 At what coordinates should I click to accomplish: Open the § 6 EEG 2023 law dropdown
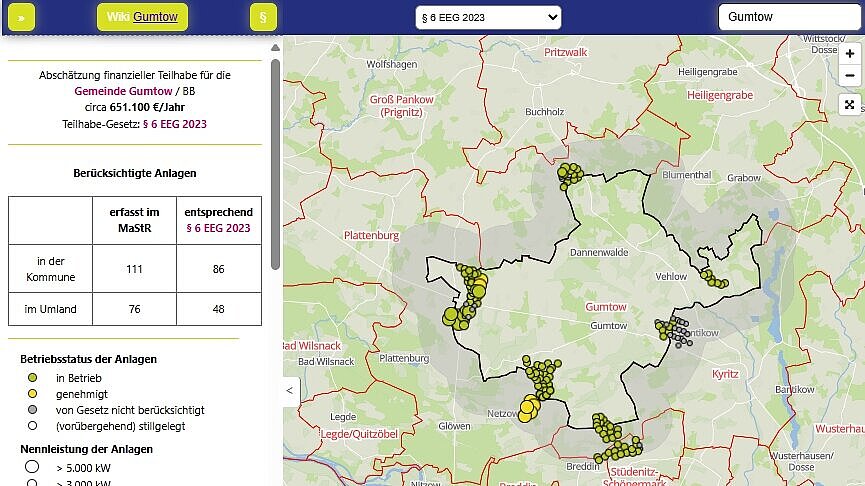pos(488,17)
